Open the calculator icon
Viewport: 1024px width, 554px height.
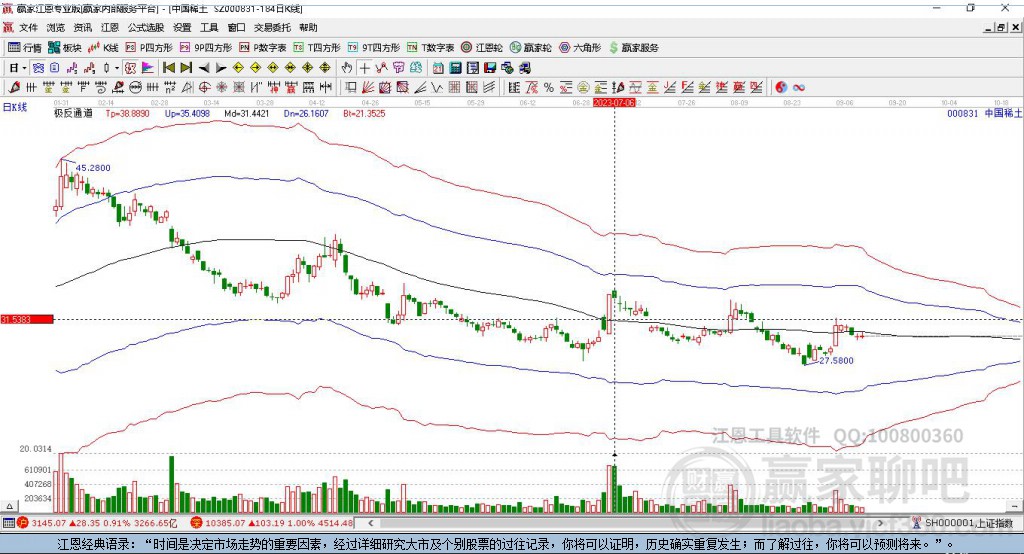[x=455, y=68]
